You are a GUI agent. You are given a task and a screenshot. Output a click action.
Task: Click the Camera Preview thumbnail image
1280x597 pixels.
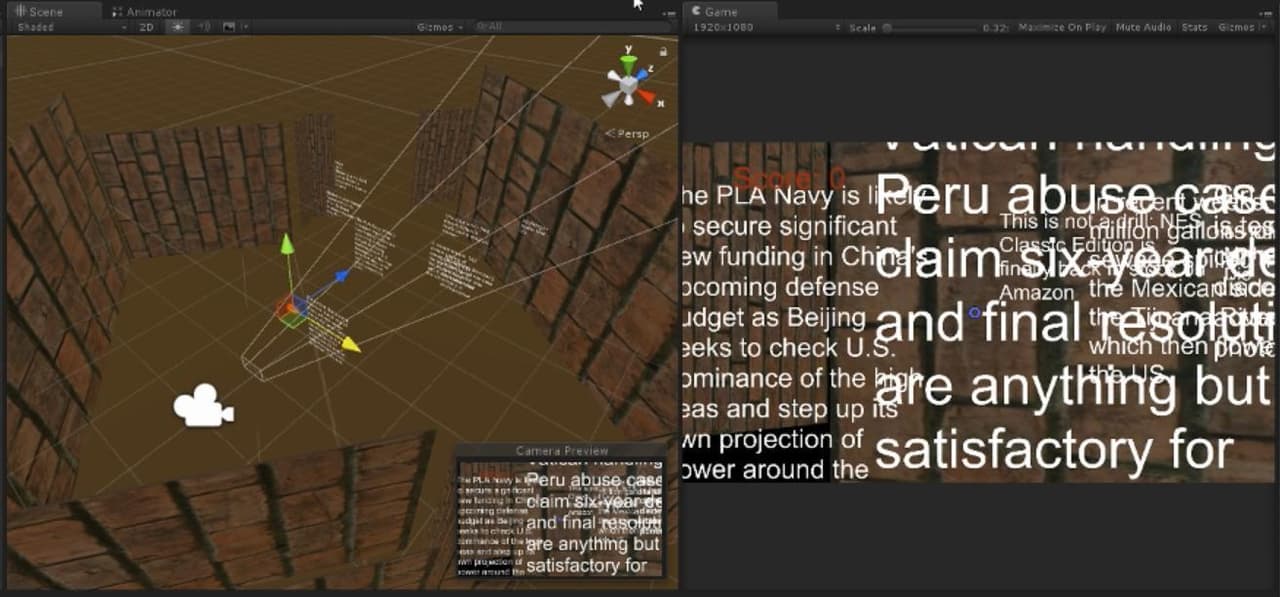pyautogui.click(x=561, y=517)
